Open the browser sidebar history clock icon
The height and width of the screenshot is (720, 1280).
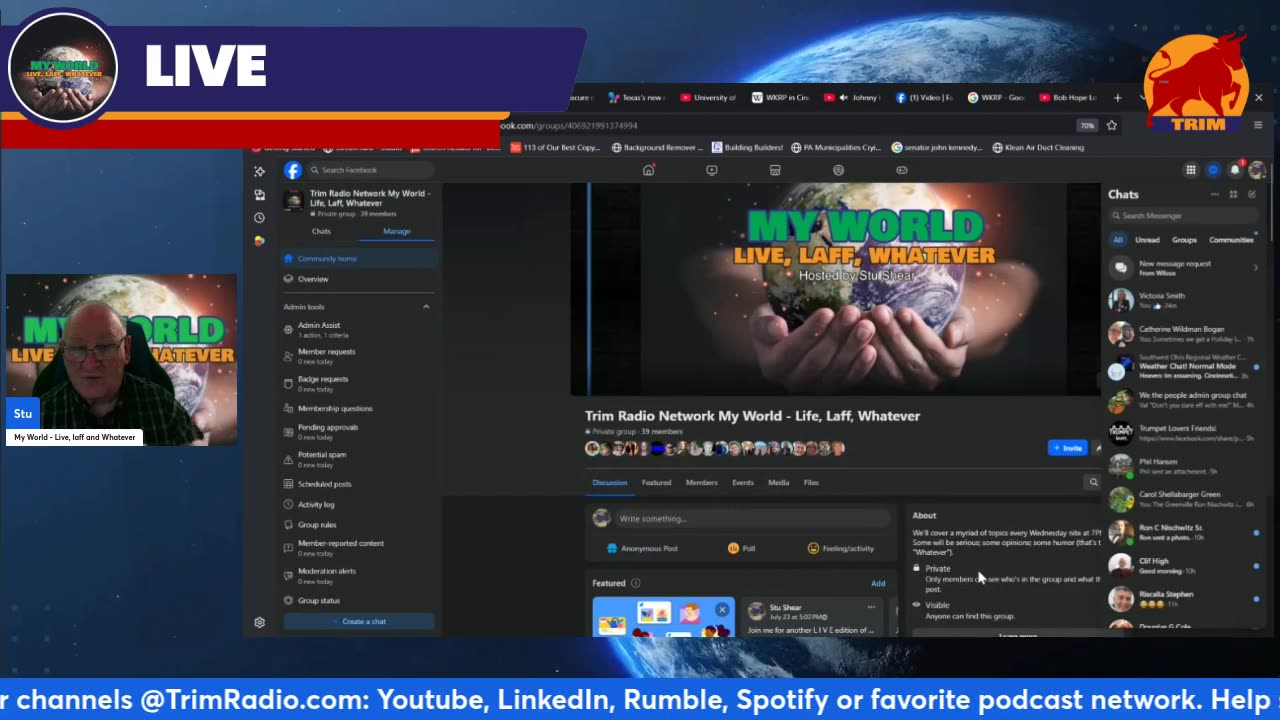pyautogui.click(x=259, y=217)
